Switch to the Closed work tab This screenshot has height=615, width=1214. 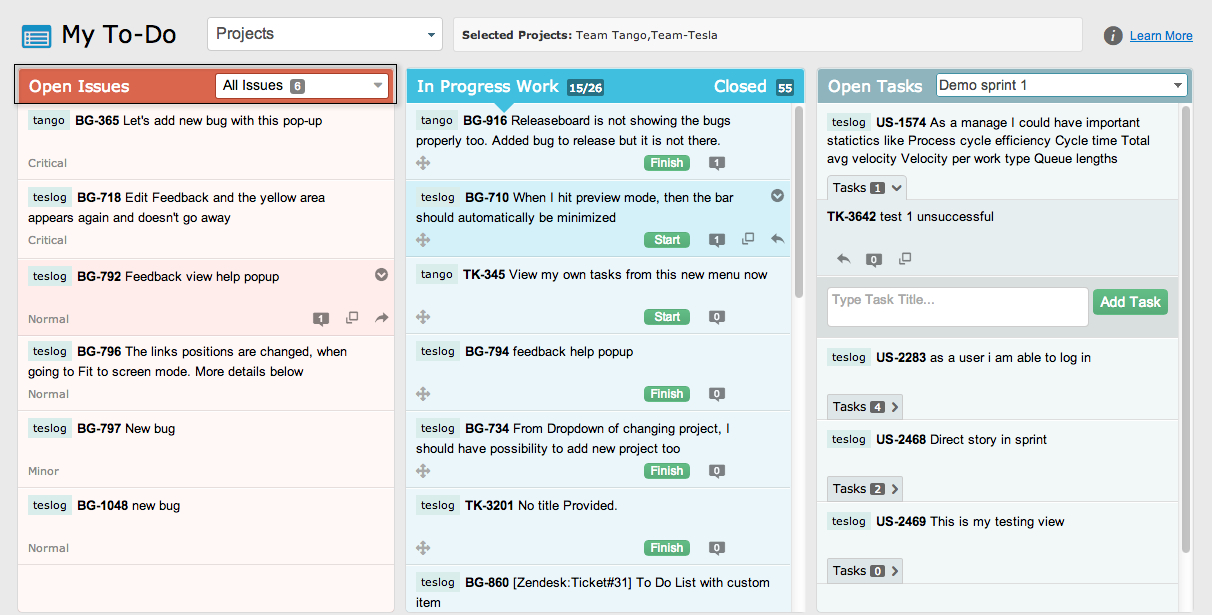741,86
